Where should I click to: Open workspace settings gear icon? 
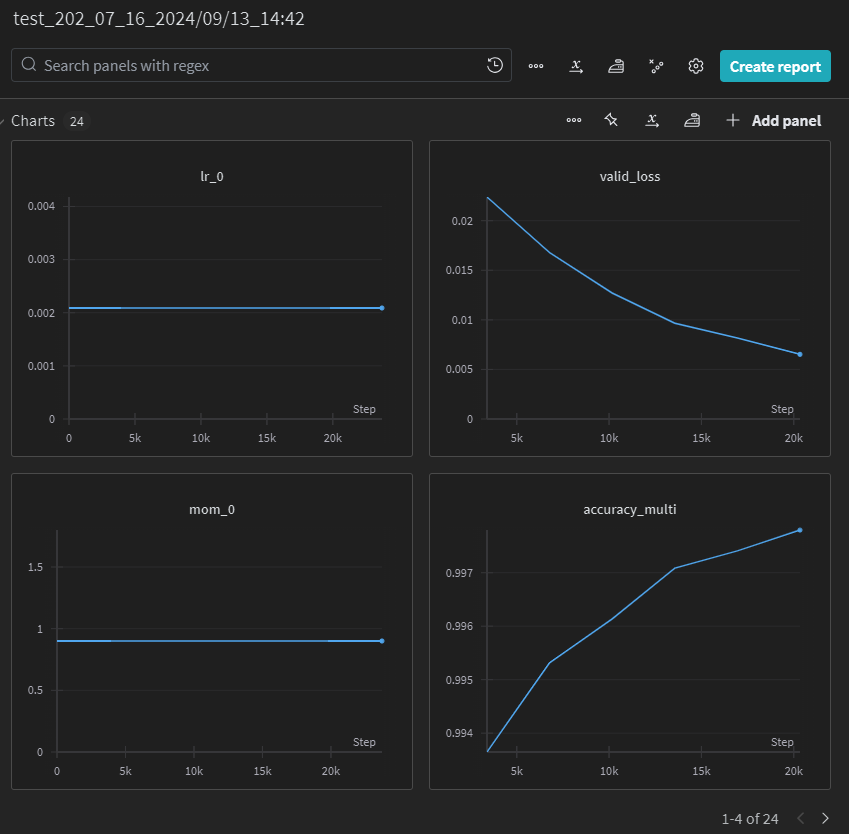[696, 66]
